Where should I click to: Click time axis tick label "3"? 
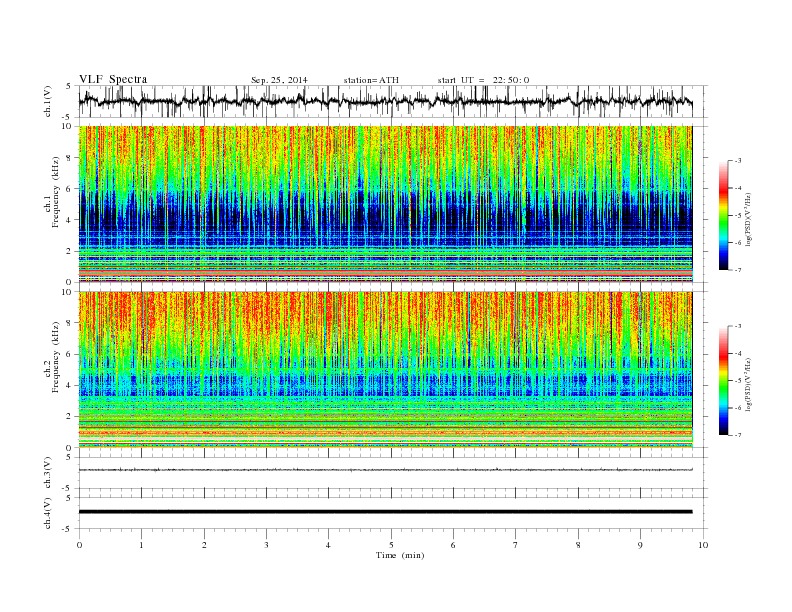coord(266,545)
